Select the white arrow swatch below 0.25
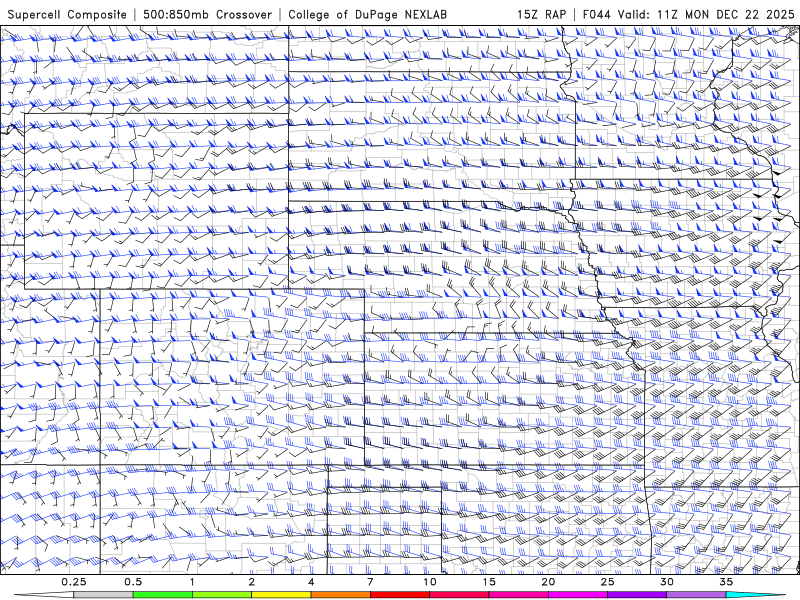This screenshot has height=600, width=800. point(44,595)
